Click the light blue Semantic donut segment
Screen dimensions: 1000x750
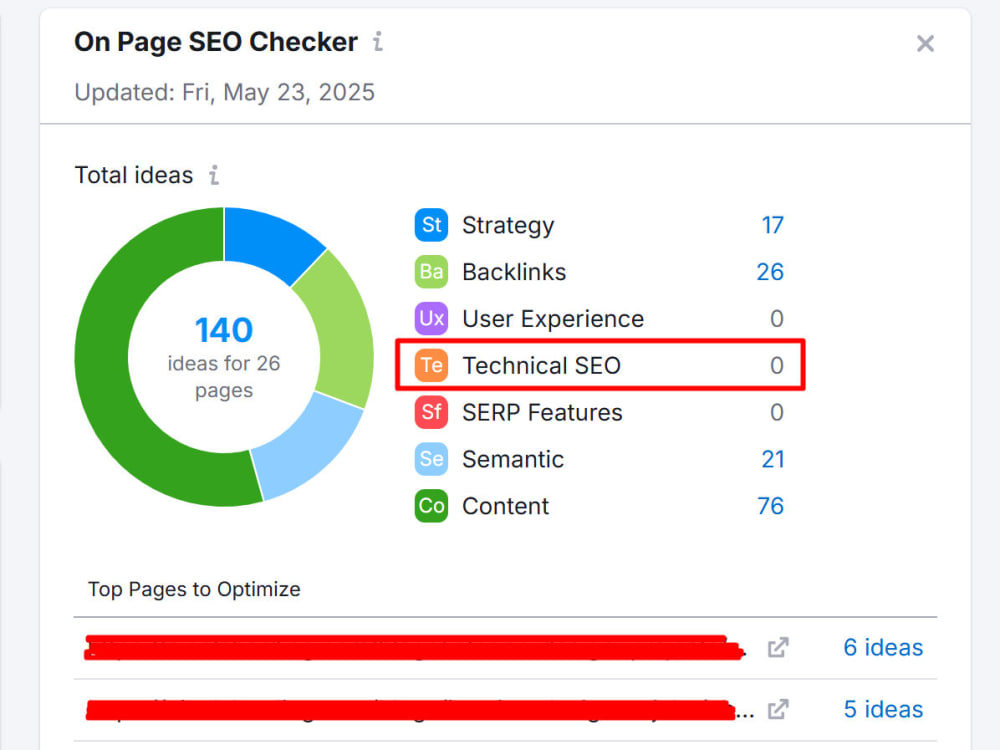tap(309, 446)
